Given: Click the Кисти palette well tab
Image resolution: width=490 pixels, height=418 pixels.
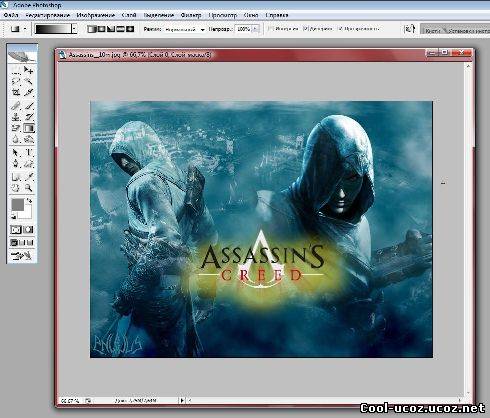Looking at the screenshot, I should [432, 30].
